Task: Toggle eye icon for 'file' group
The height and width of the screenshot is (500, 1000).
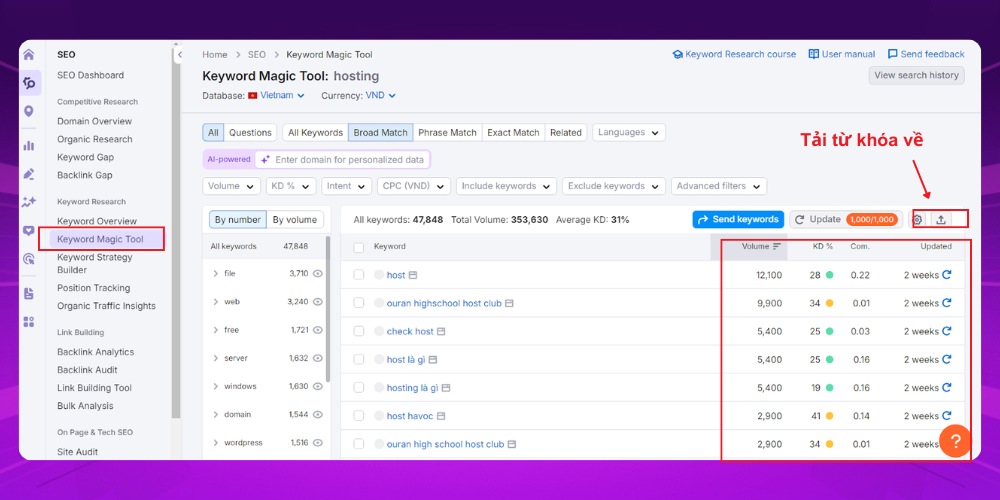Action: tap(318, 274)
